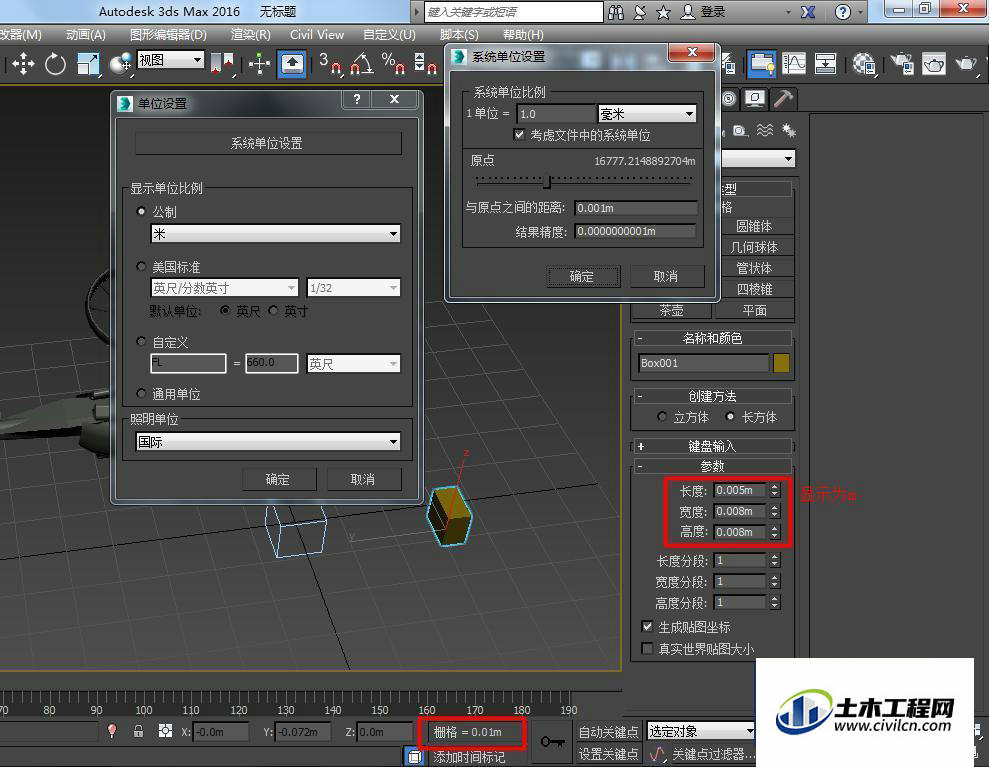Click the 原点 slider handle
The height and width of the screenshot is (767, 989).
pos(547,182)
